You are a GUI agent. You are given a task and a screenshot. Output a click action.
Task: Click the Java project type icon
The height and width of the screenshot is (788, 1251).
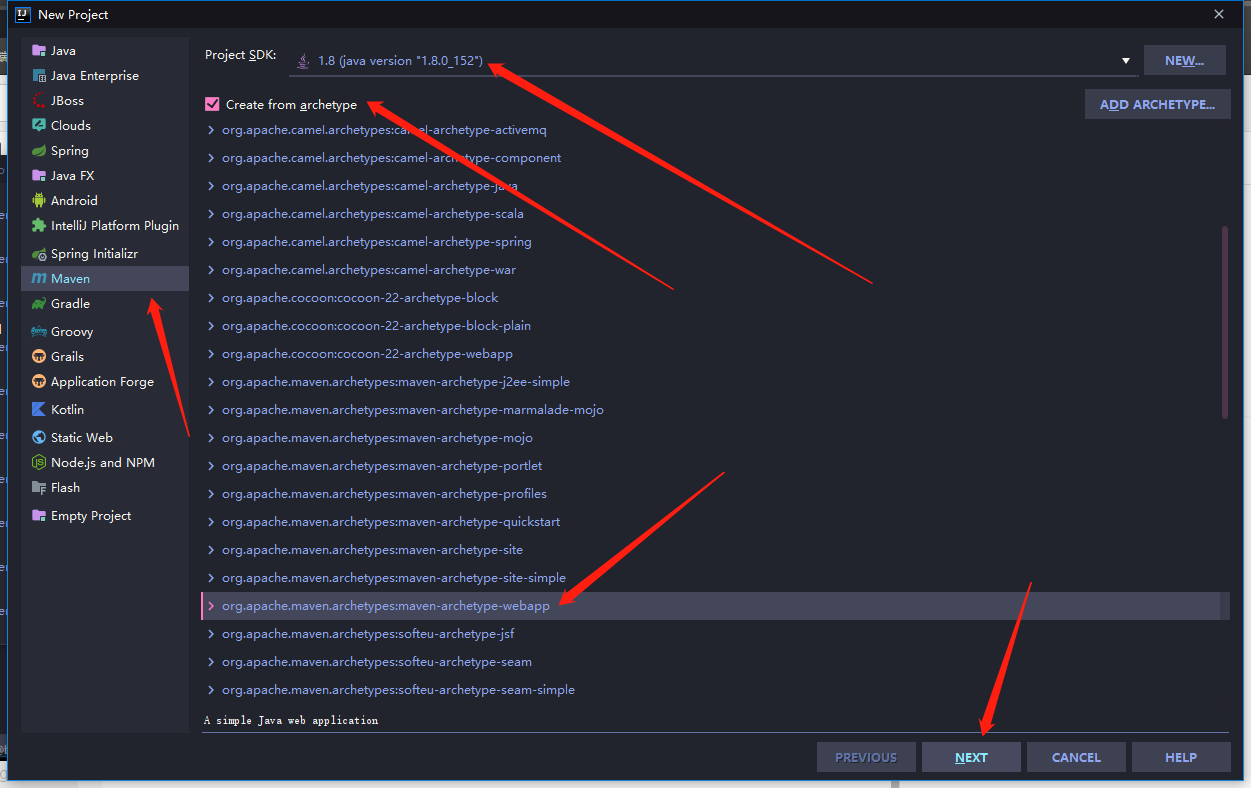tap(39, 51)
